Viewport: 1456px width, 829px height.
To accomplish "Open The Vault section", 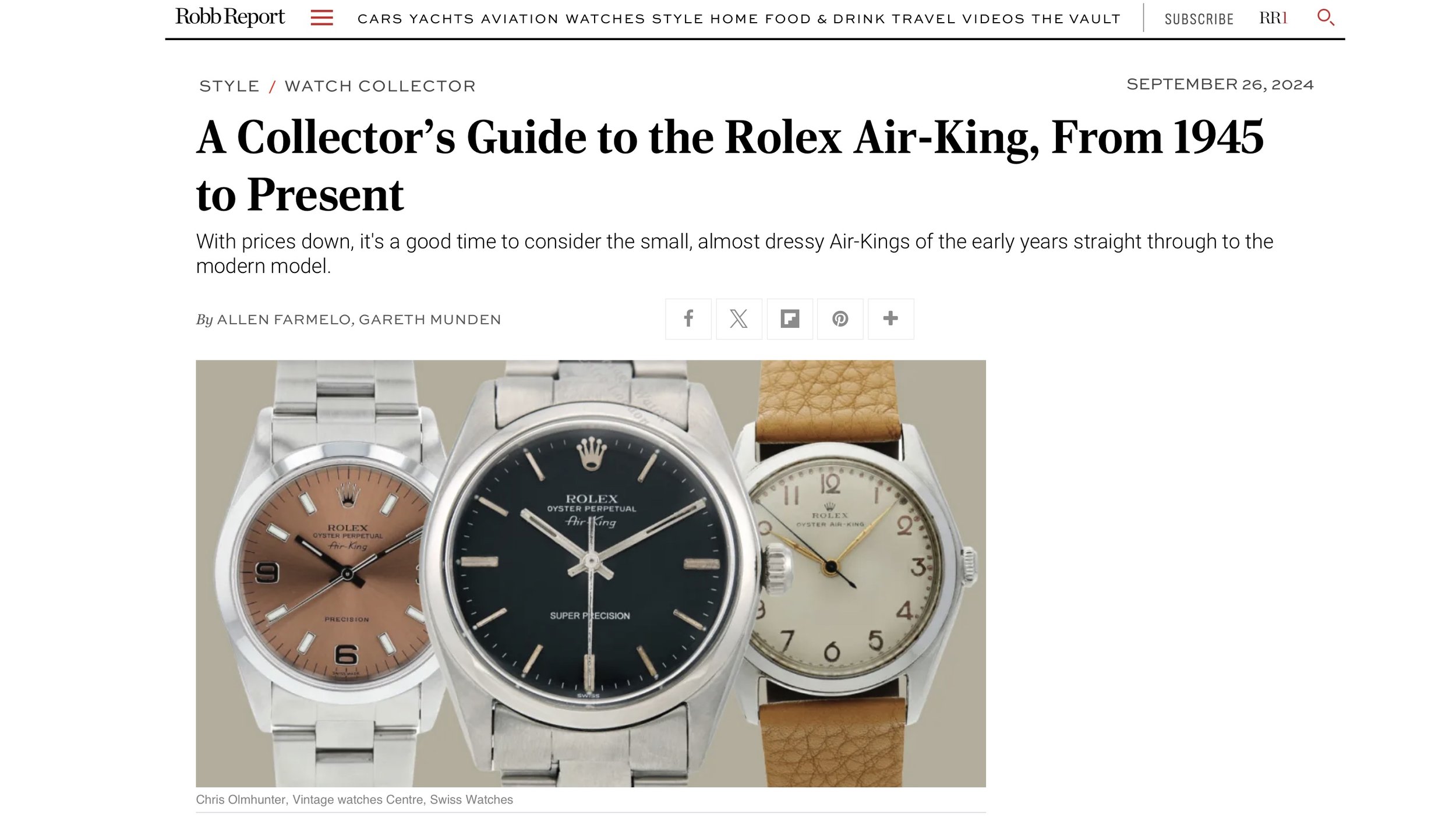I will click(1076, 19).
